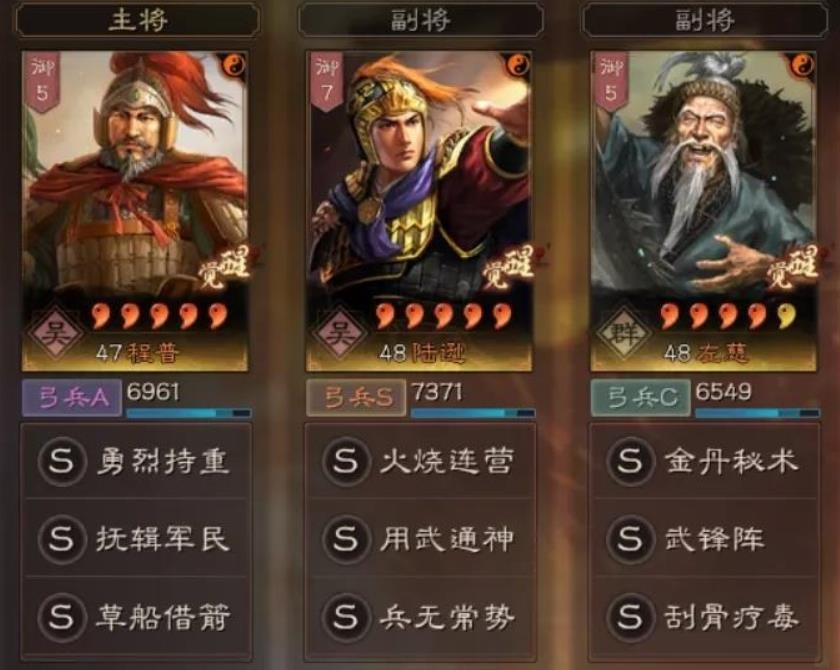Tap 群 faction badge on 左慈 card
The height and width of the screenshot is (670, 840).
point(624,334)
